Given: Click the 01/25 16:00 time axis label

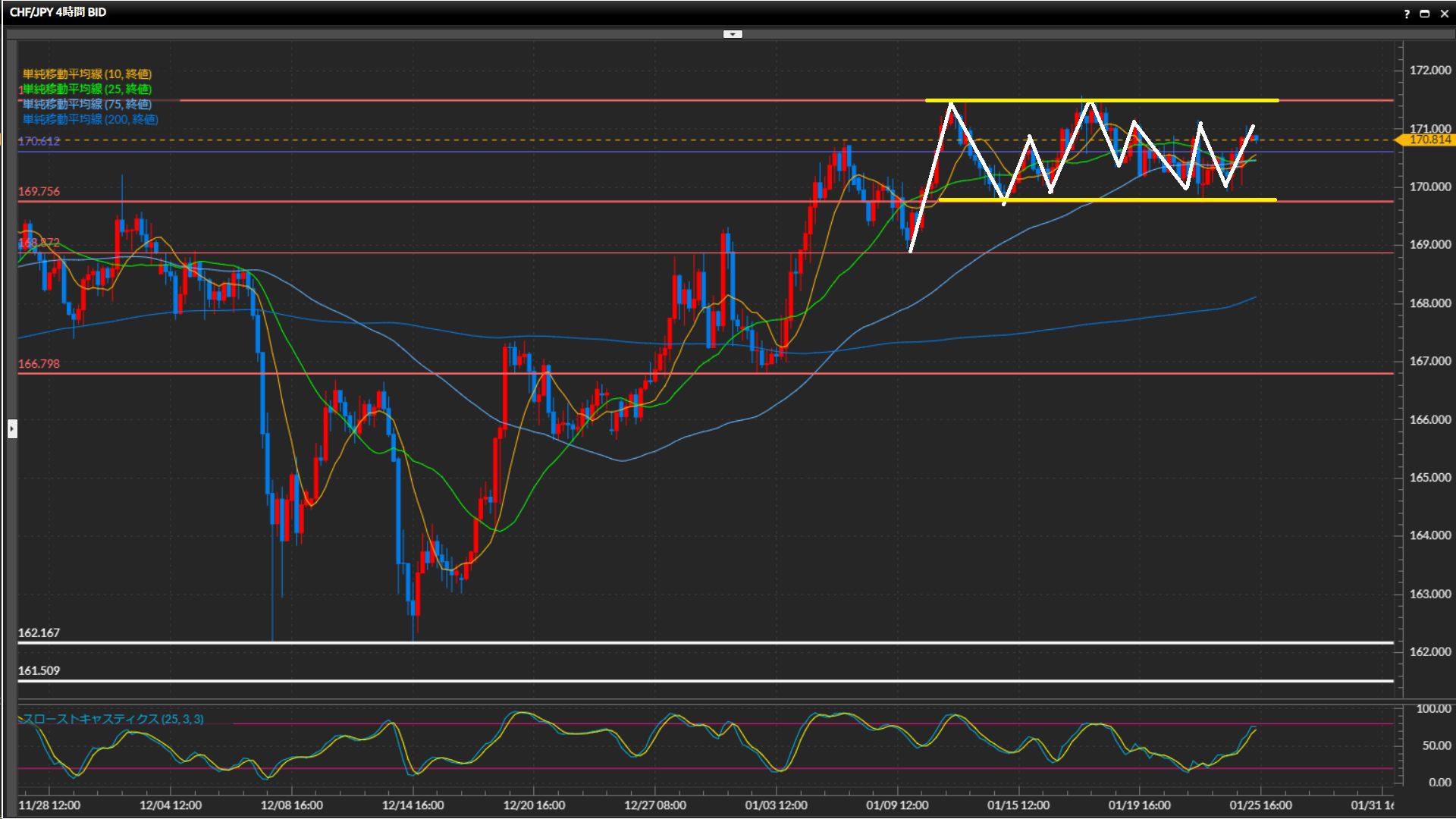Looking at the screenshot, I should (x=1260, y=805).
